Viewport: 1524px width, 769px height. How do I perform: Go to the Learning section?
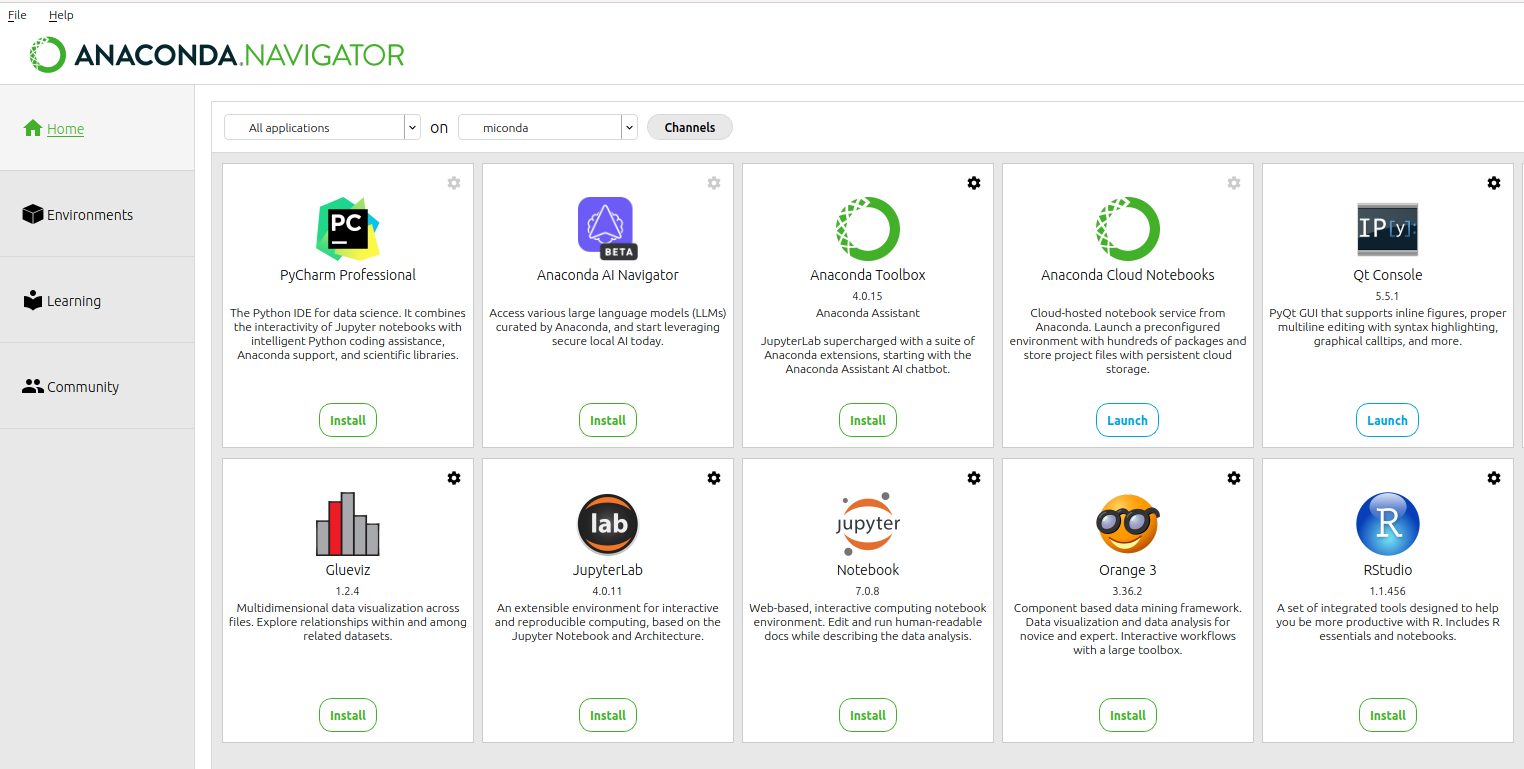pos(73,301)
